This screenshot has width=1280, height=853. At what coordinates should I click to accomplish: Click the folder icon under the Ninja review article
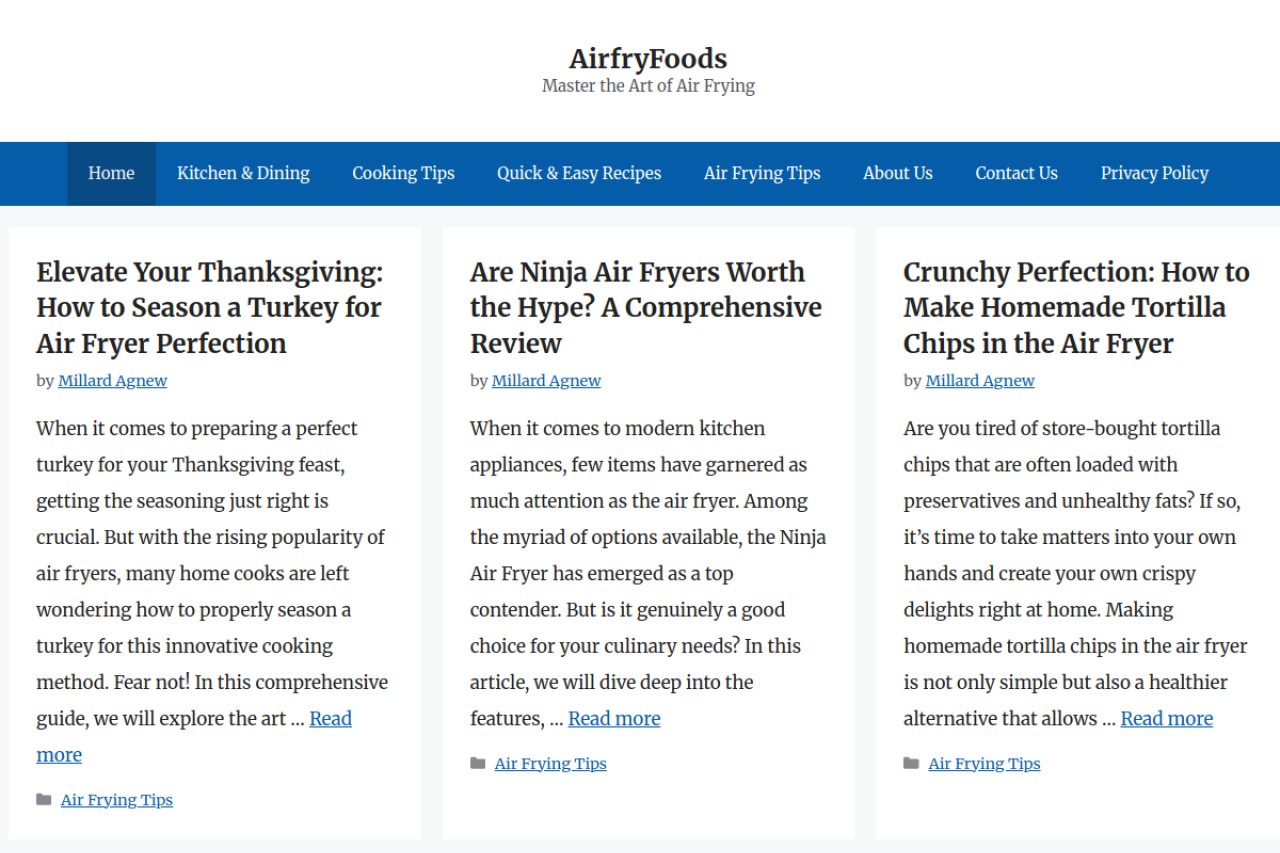tap(478, 764)
